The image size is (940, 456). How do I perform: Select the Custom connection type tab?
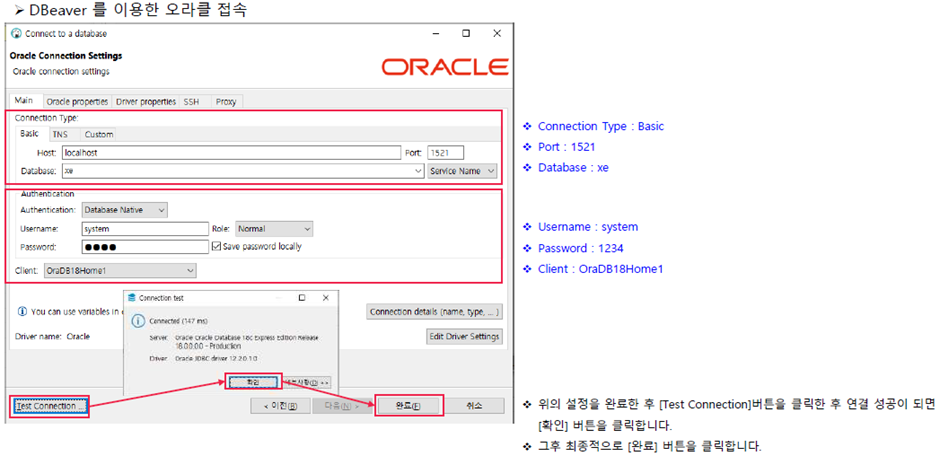tap(98, 134)
